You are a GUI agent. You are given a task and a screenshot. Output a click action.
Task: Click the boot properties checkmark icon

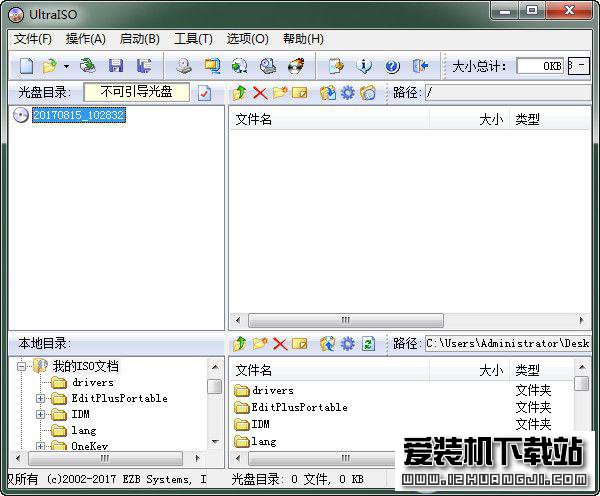coord(204,93)
